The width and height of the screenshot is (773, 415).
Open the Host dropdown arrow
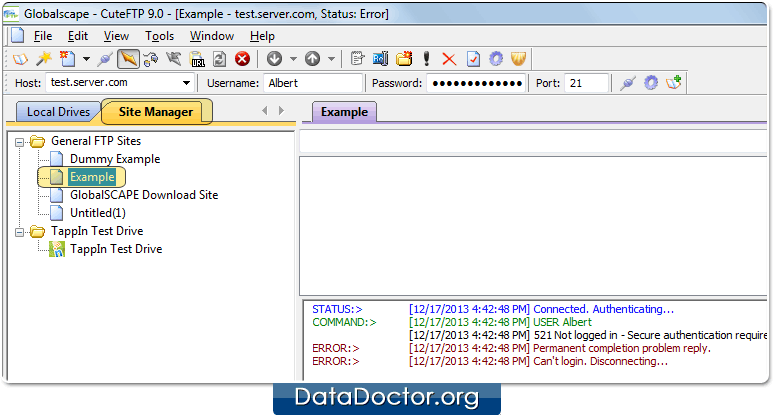pos(186,83)
